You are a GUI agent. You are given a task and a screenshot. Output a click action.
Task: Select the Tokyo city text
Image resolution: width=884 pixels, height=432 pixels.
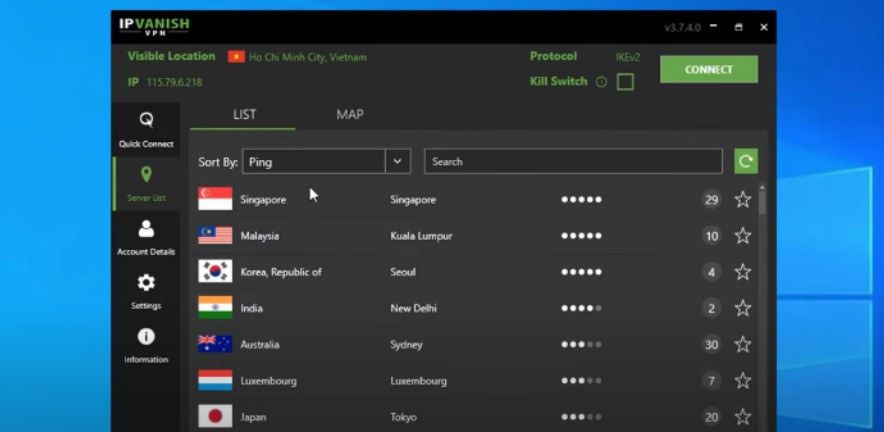click(x=403, y=417)
